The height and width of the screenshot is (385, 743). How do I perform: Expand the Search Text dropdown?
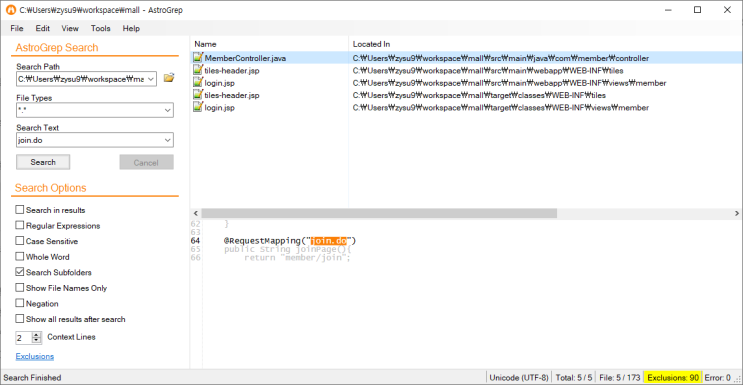click(168, 140)
